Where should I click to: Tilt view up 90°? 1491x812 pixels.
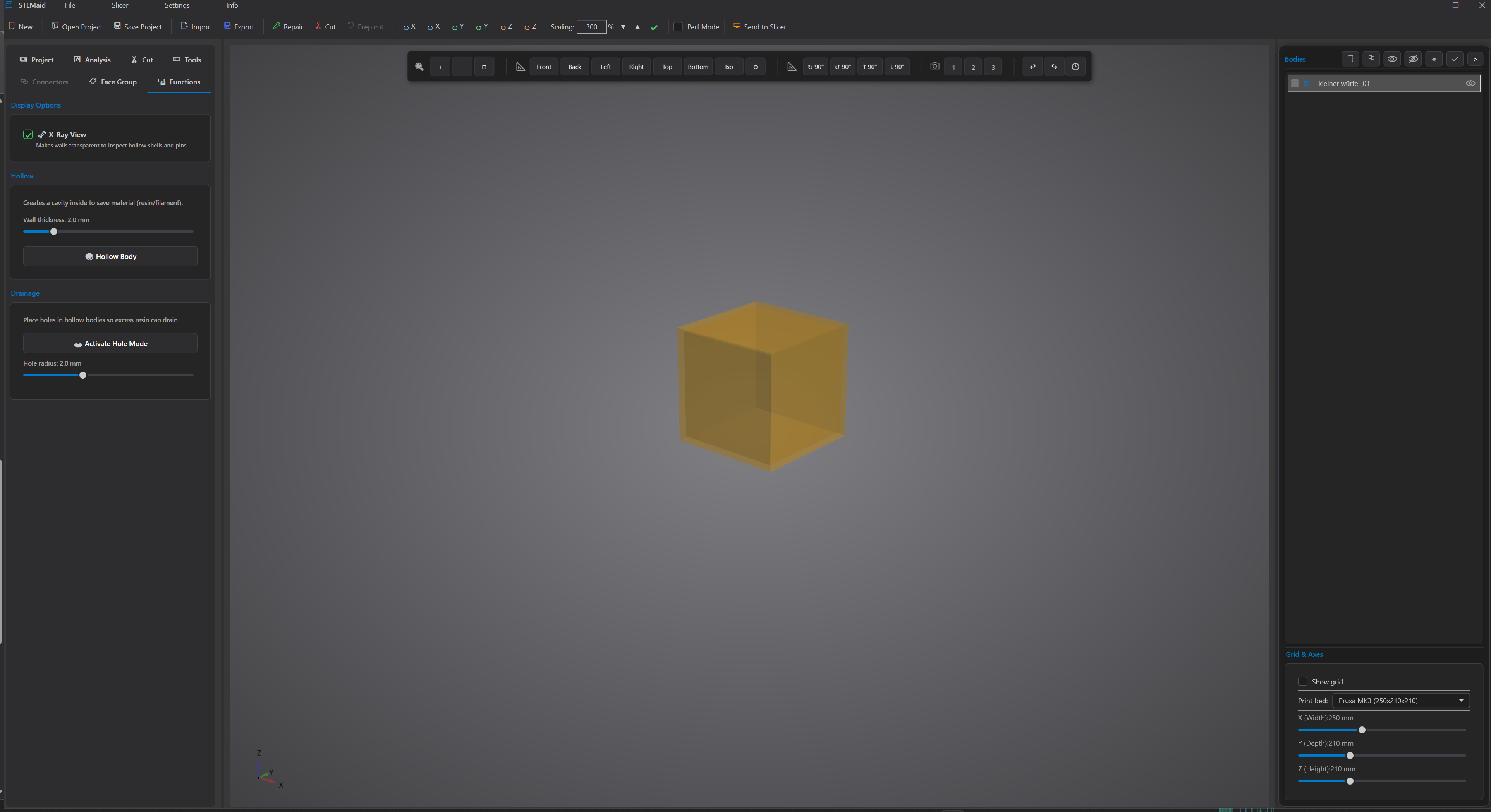point(870,67)
